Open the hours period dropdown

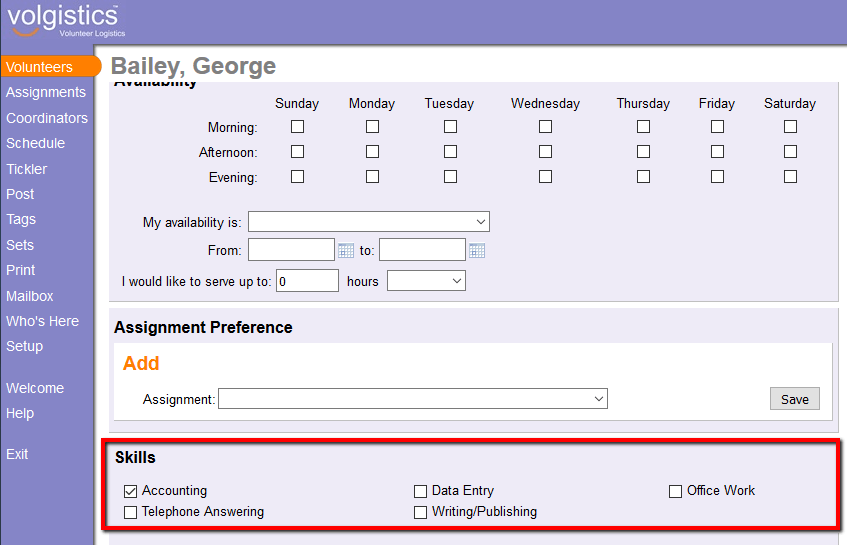[x=426, y=281]
